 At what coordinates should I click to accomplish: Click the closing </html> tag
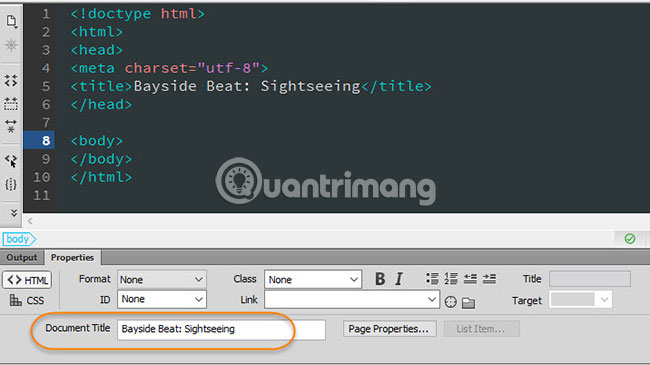click(x=102, y=177)
